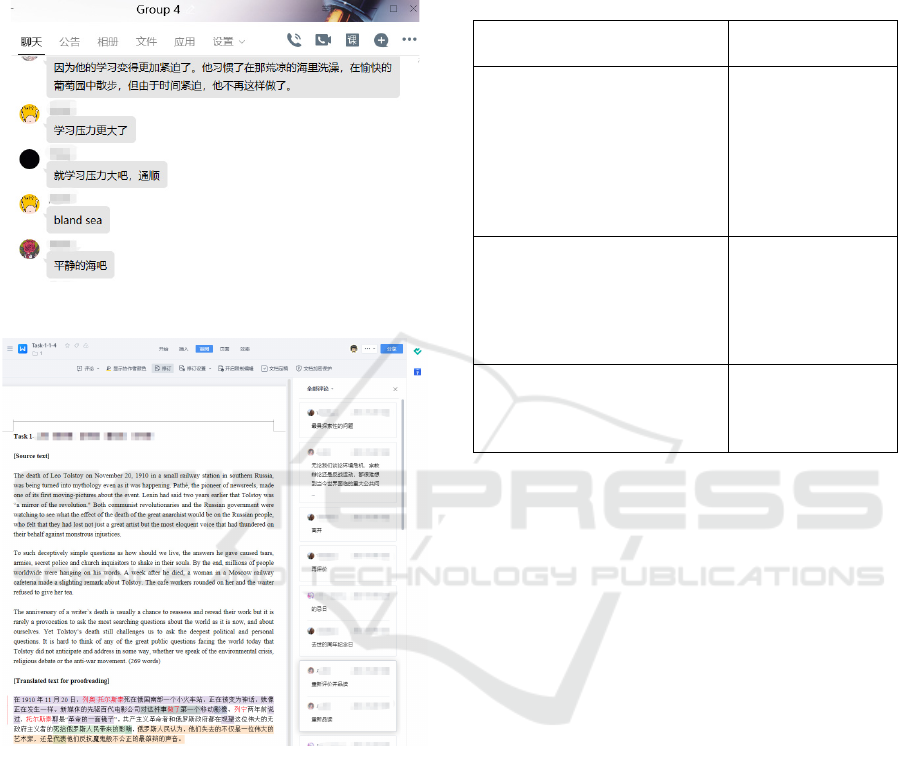The height and width of the screenshot is (760, 901).
Task: Click 文档定稿 finalize document button
Action: pyautogui.click(x=275, y=368)
